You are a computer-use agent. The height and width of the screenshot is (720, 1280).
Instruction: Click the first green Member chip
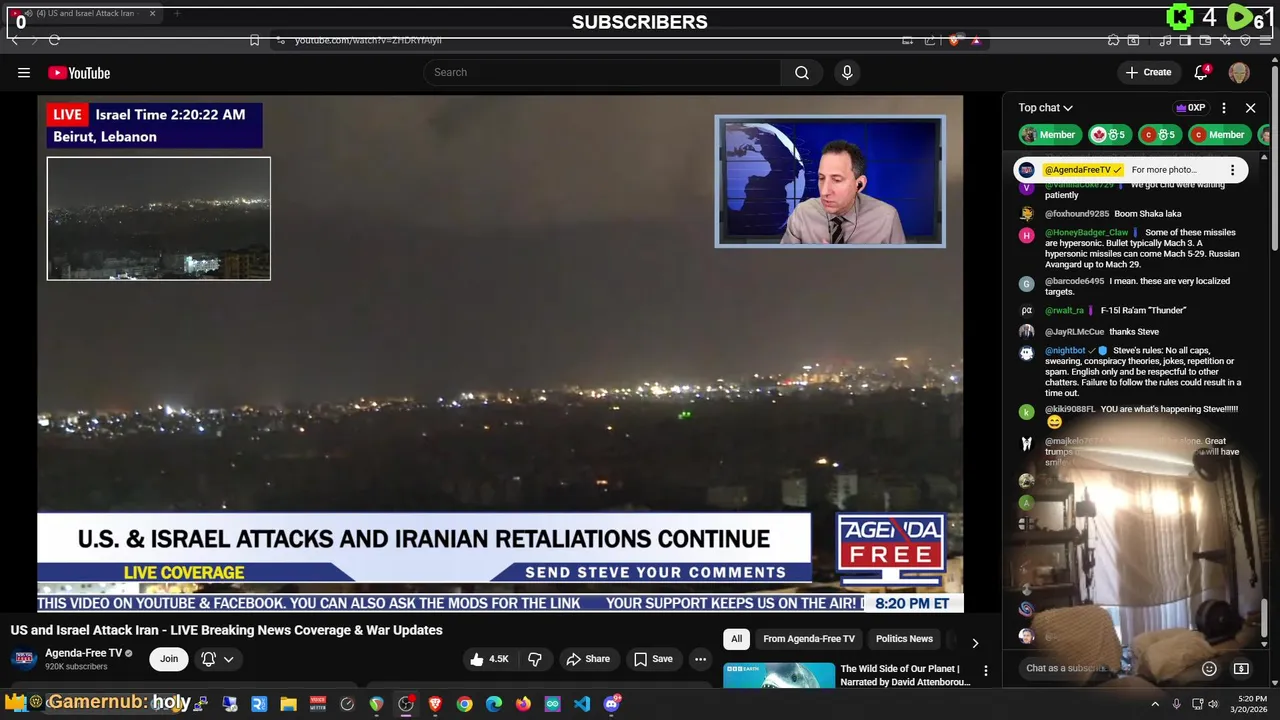click(x=1048, y=135)
